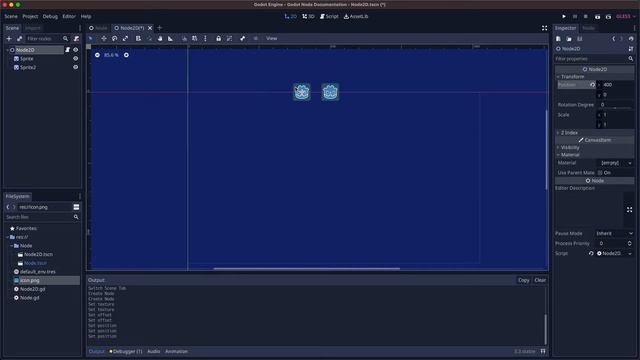Viewport: 640px width, 360px height.
Task: Open the Material [empty] dropdown
Action: click(616, 163)
